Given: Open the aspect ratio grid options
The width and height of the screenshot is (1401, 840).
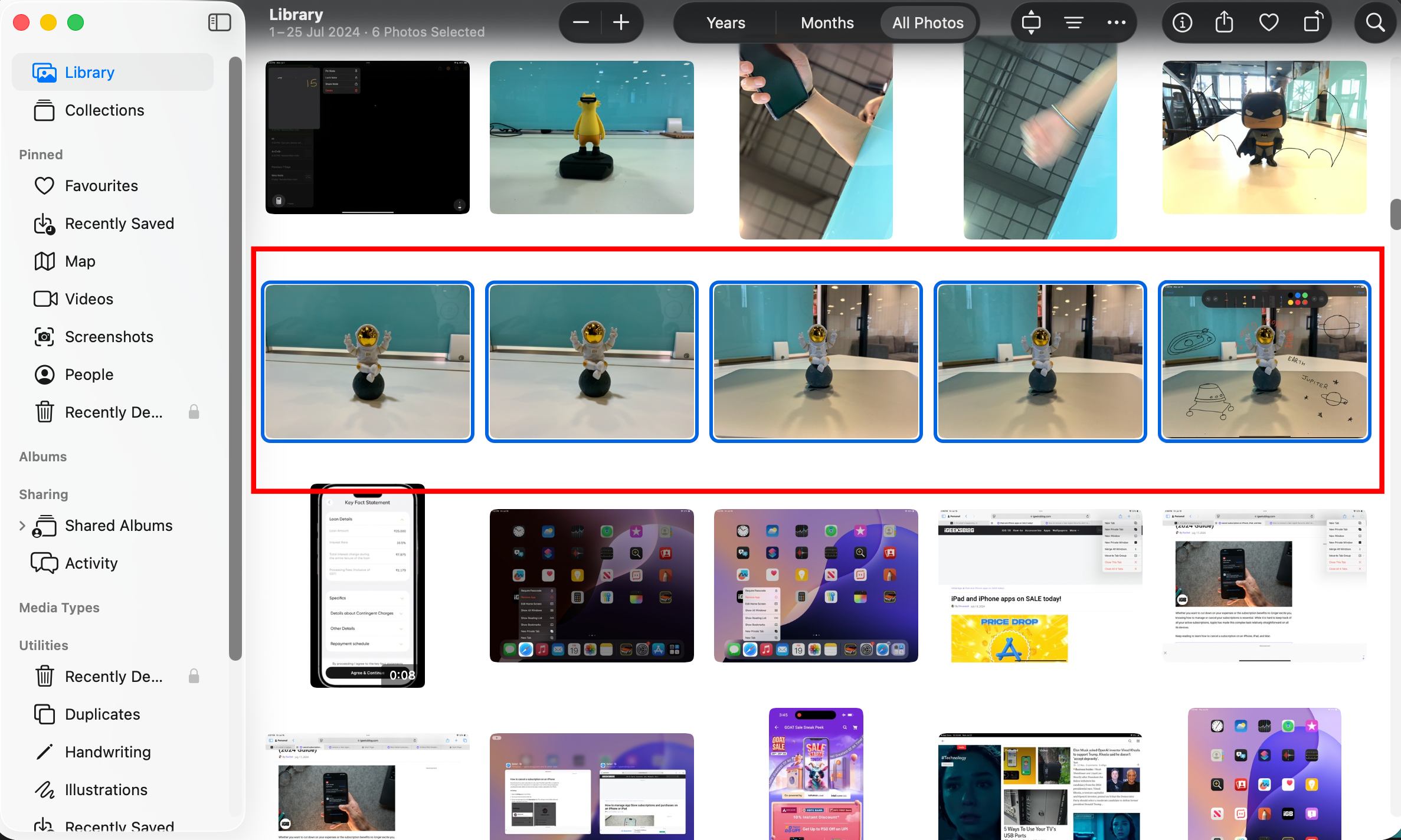Looking at the screenshot, I should click(x=1031, y=23).
